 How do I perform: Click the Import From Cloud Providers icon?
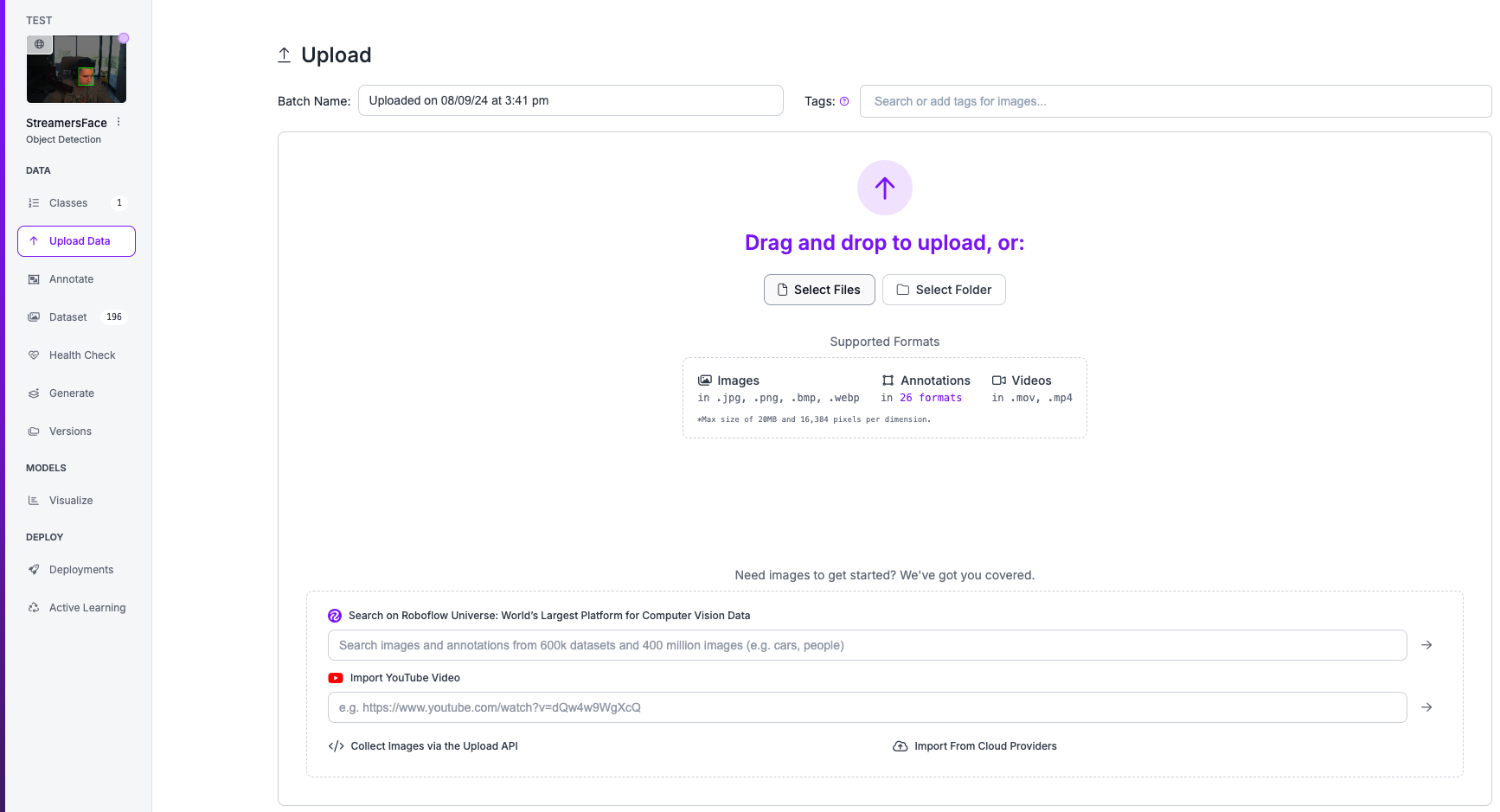coord(900,746)
